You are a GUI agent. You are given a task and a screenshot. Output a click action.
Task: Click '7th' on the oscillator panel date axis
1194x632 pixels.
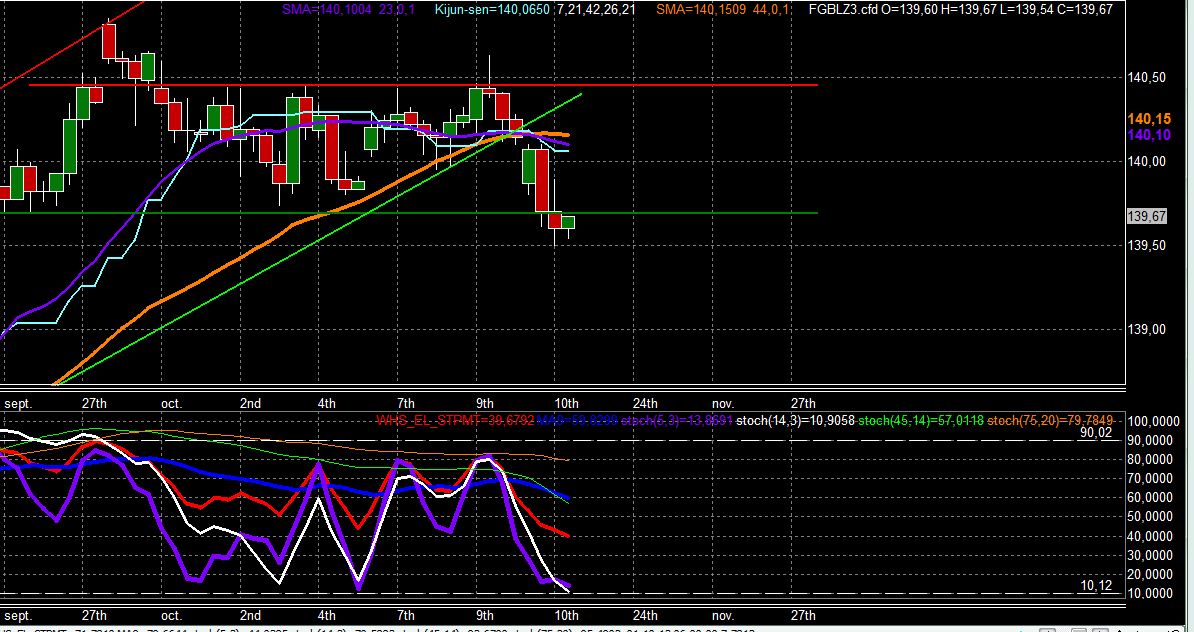pos(406,615)
